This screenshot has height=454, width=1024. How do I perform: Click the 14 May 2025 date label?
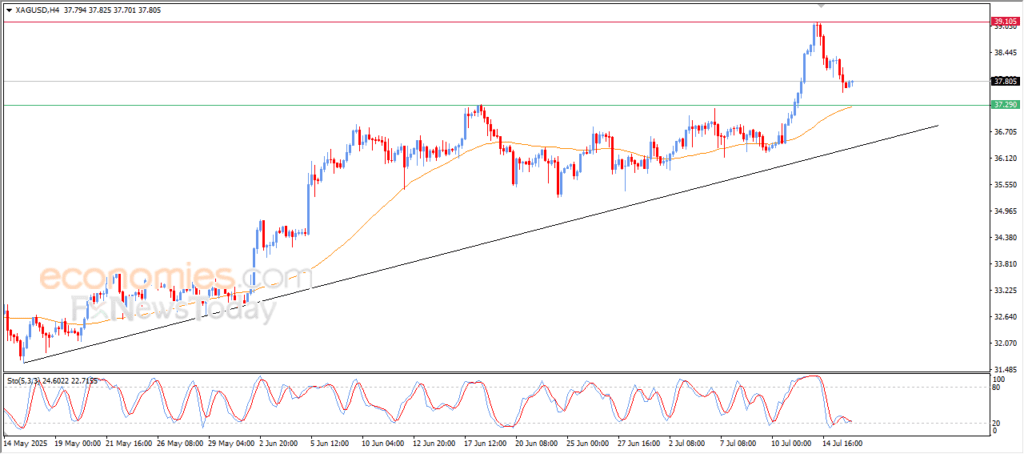coord(27,440)
